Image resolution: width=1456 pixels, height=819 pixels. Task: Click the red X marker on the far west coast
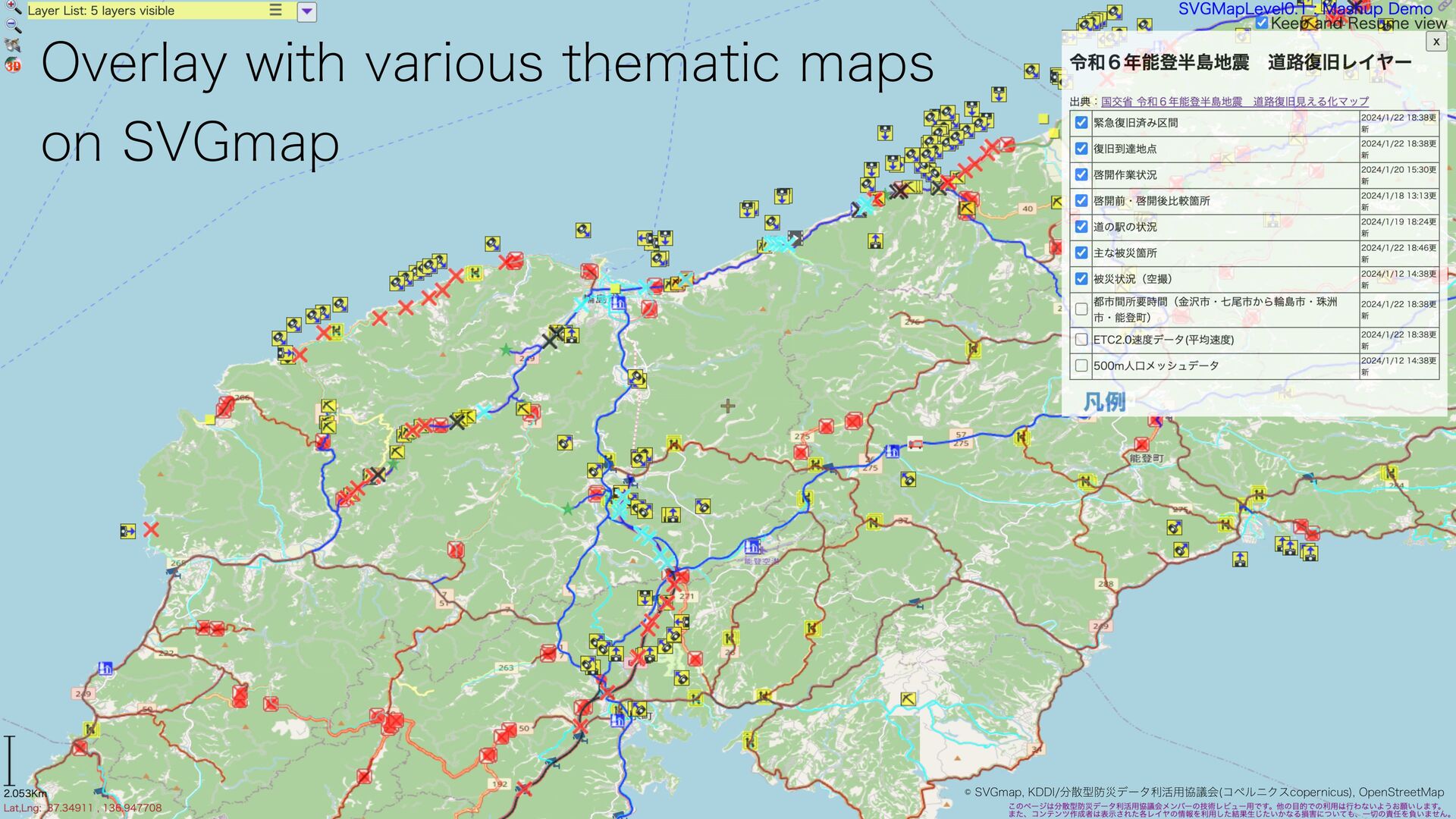click(151, 529)
